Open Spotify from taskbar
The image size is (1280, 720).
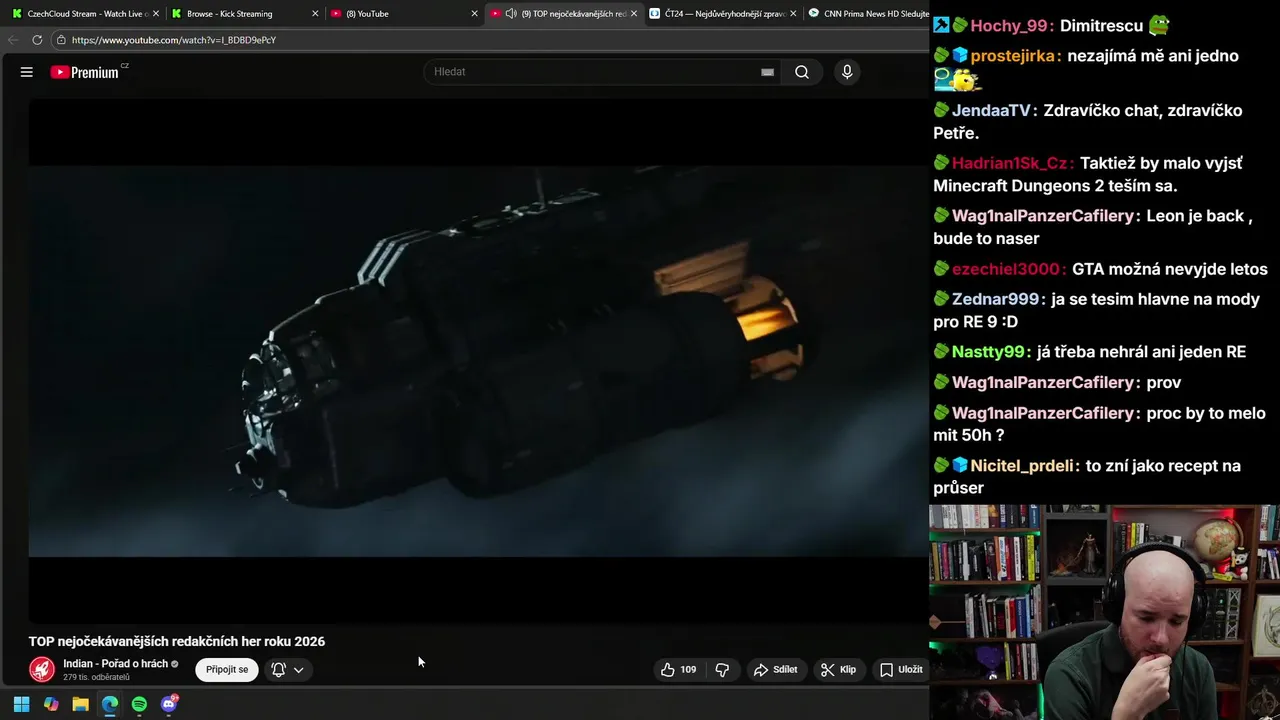[x=139, y=704]
